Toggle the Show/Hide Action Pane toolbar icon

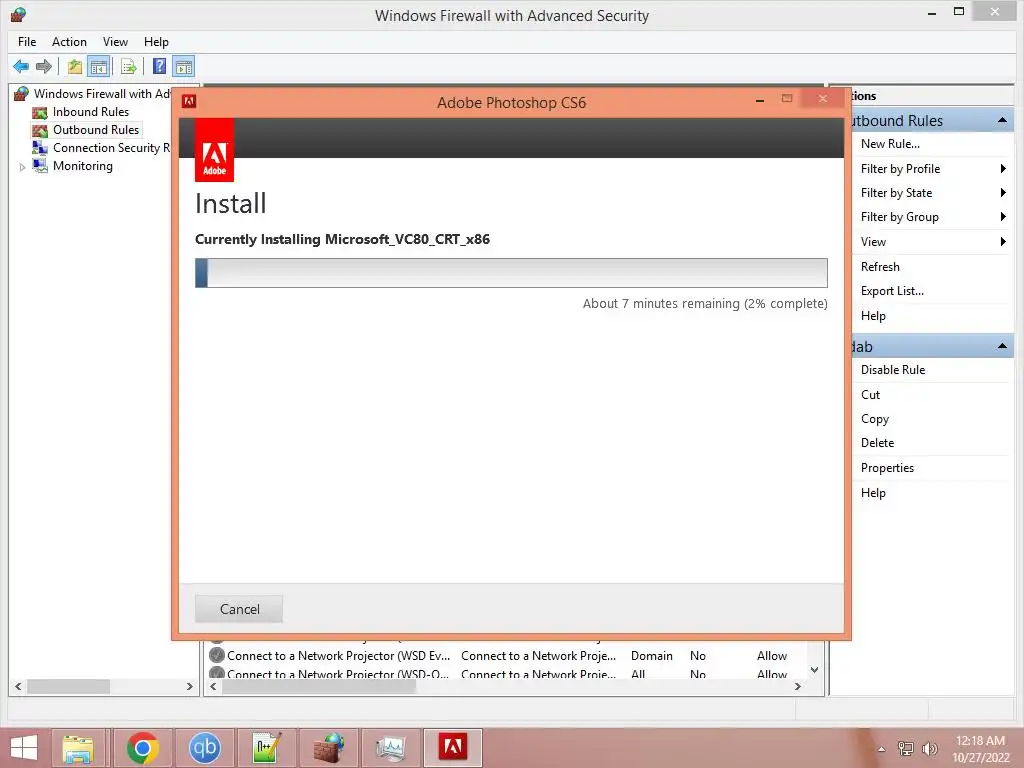coord(184,67)
